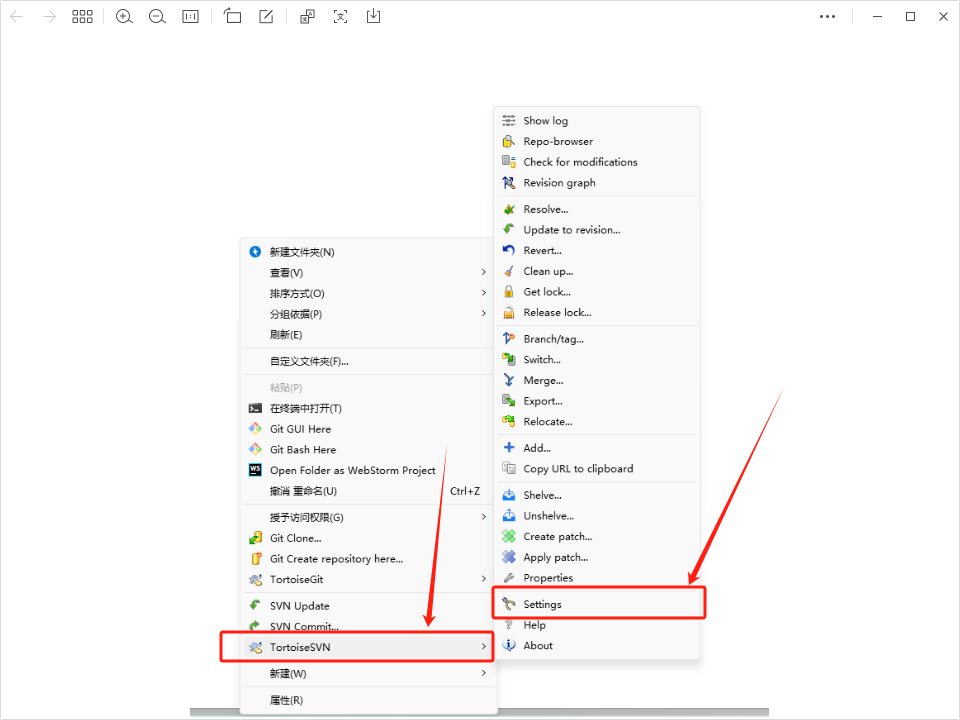
Task: Select 撤消 重命名(U) entry
Action: 368,491
